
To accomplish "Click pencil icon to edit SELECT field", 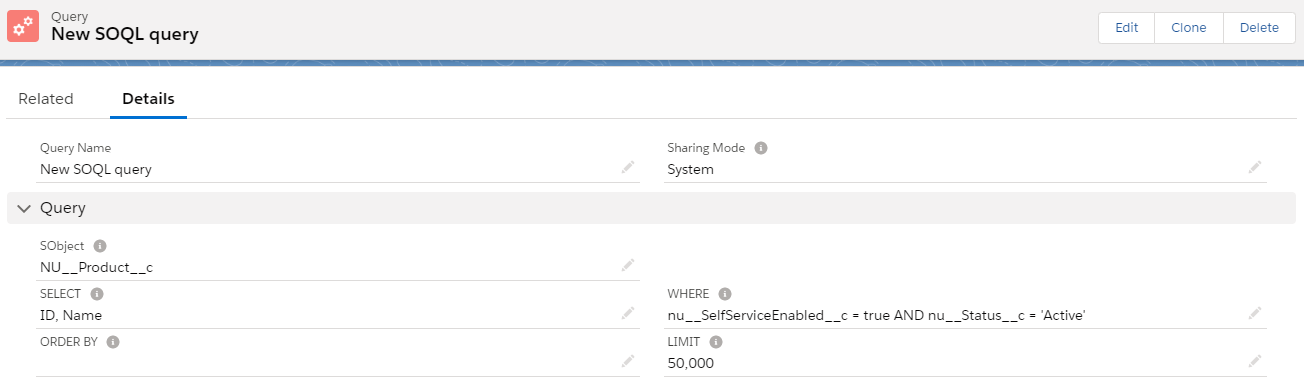I will click(628, 314).
